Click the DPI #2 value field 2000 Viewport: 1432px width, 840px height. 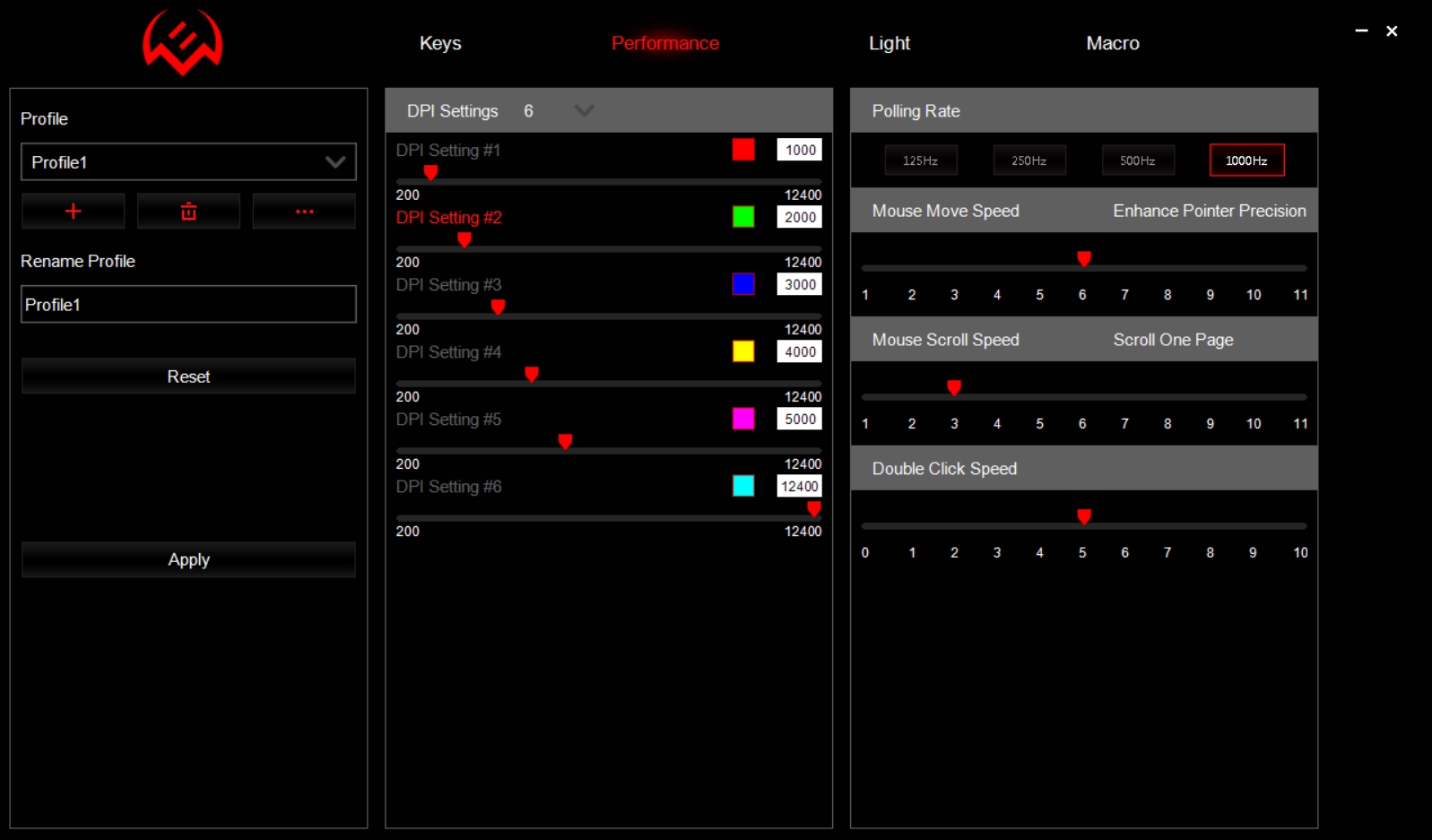800,217
